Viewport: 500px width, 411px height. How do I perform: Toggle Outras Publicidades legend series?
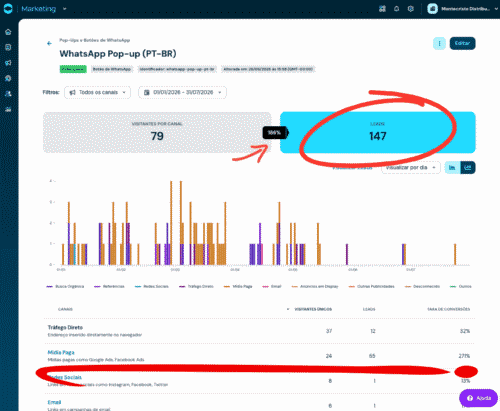click(x=372, y=286)
